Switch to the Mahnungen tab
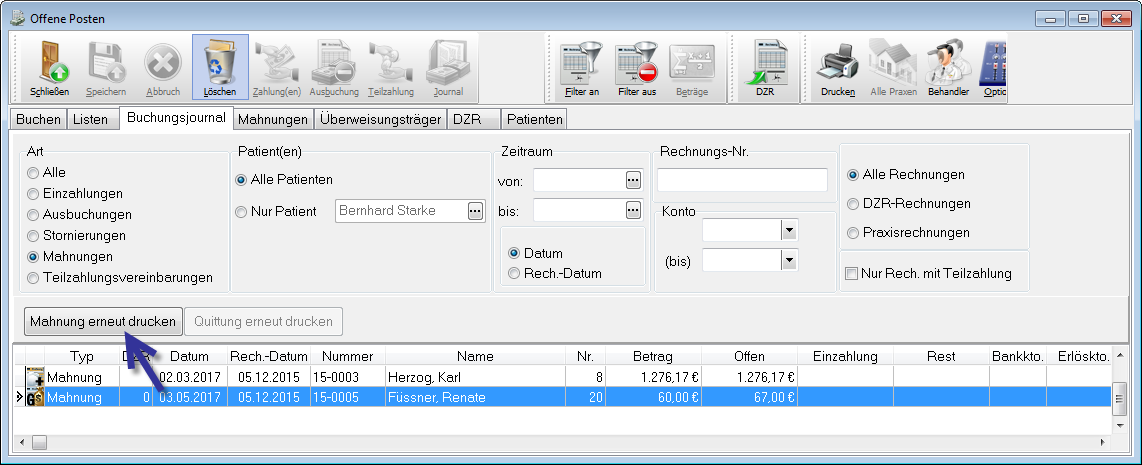The image size is (1142, 465). [x=275, y=120]
